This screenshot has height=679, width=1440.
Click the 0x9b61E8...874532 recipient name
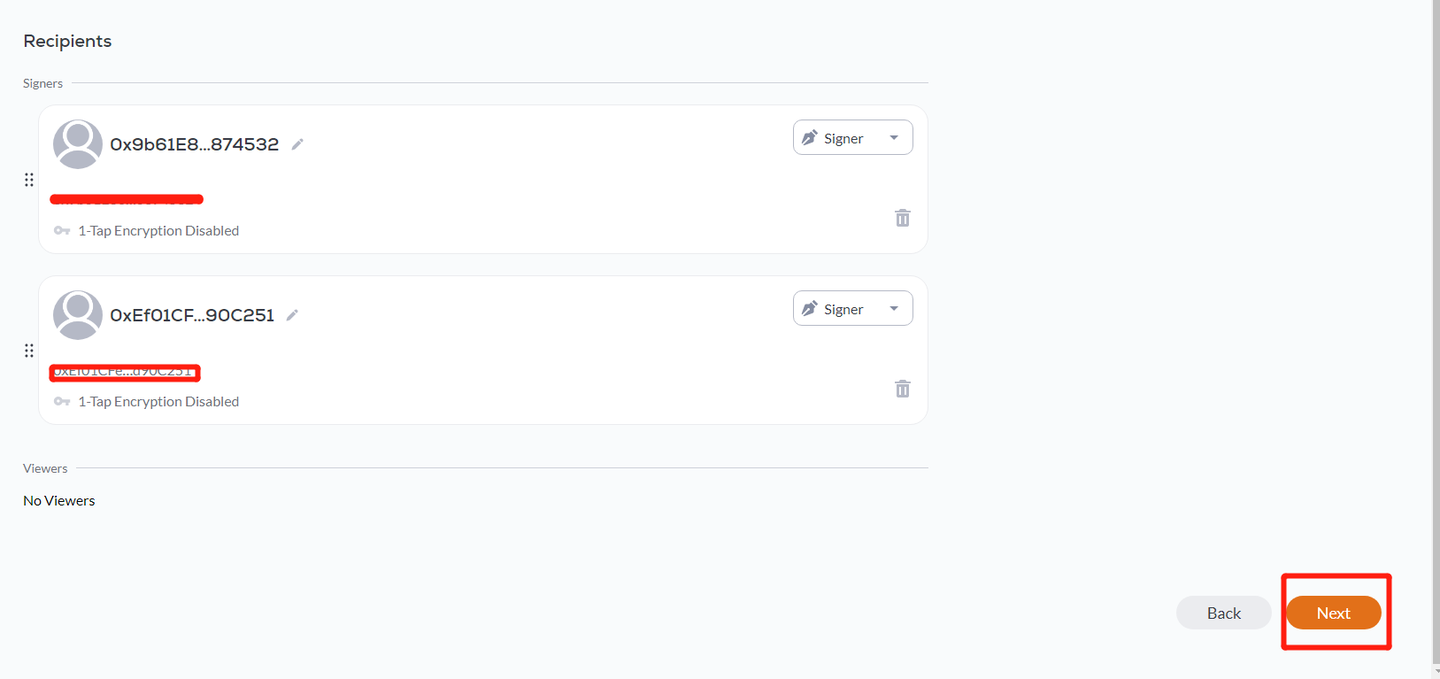click(x=194, y=144)
